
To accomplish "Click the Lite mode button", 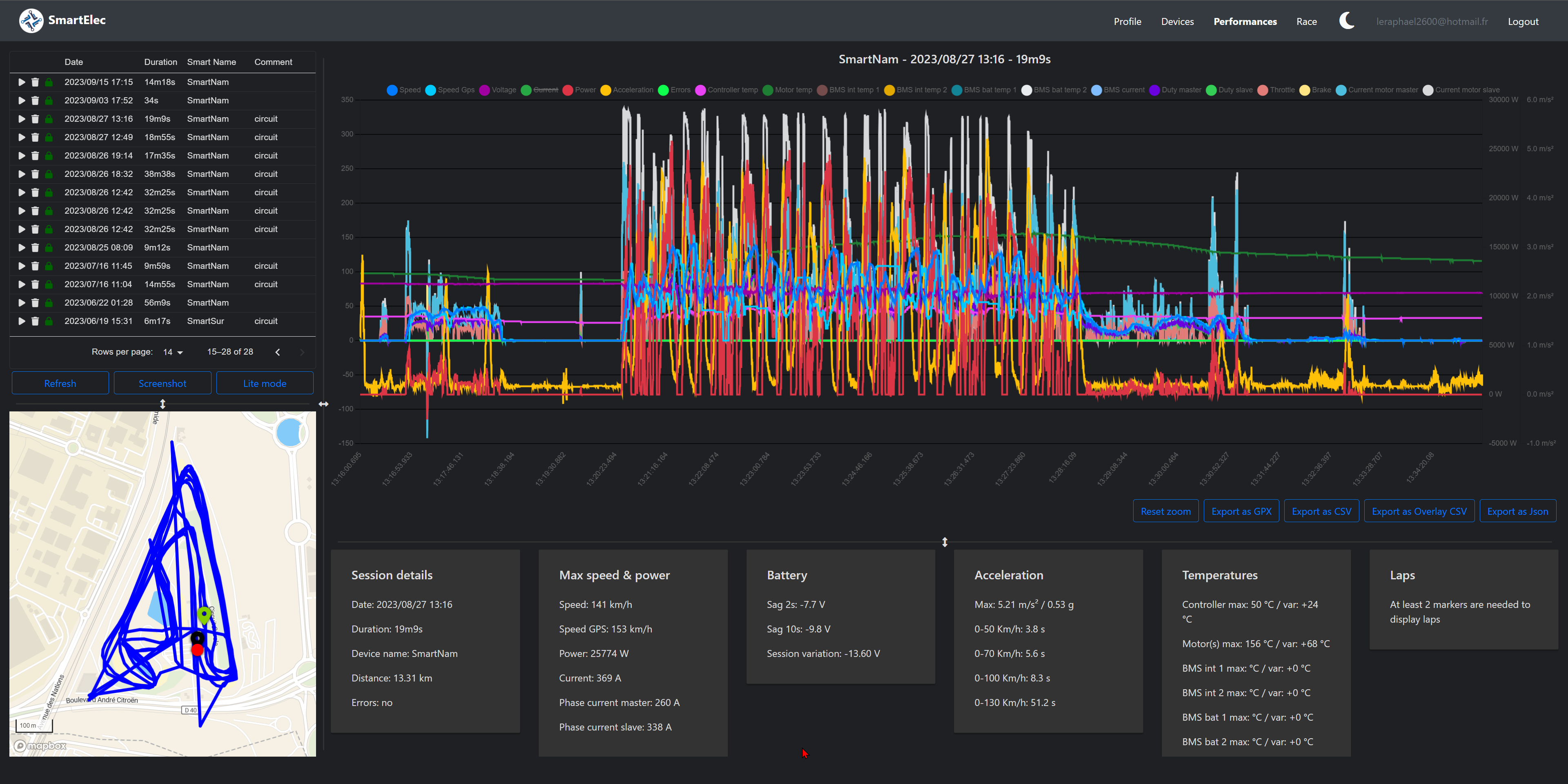I will (265, 383).
